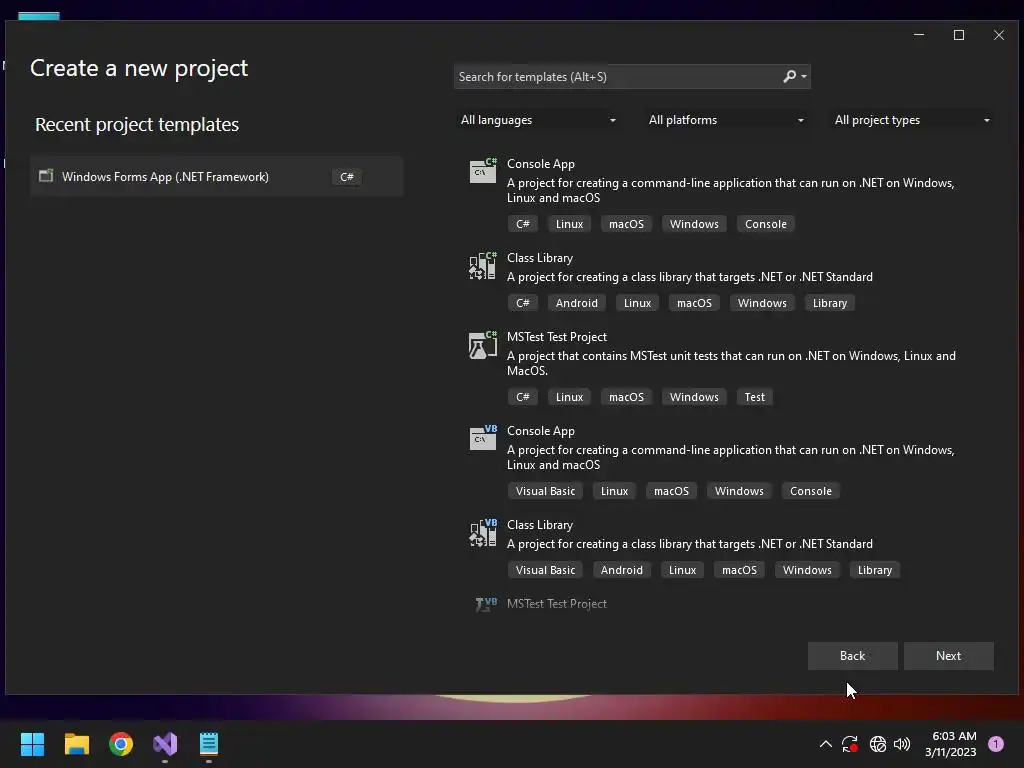
Task: Open the volume control tray icon
Action: coord(902,744)
